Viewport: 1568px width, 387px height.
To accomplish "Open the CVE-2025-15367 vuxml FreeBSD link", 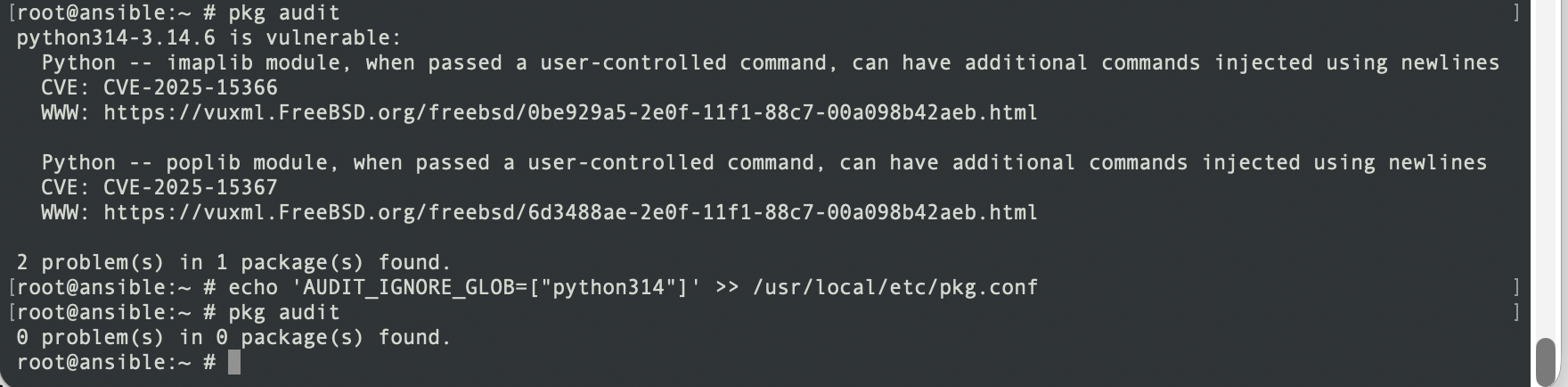I will [x=570, y=212].
